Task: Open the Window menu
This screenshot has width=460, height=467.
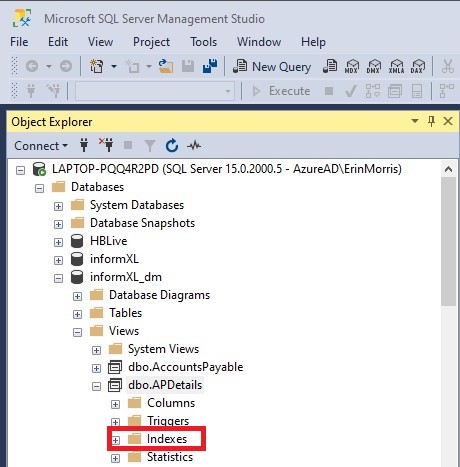Action: coord(259,42)
